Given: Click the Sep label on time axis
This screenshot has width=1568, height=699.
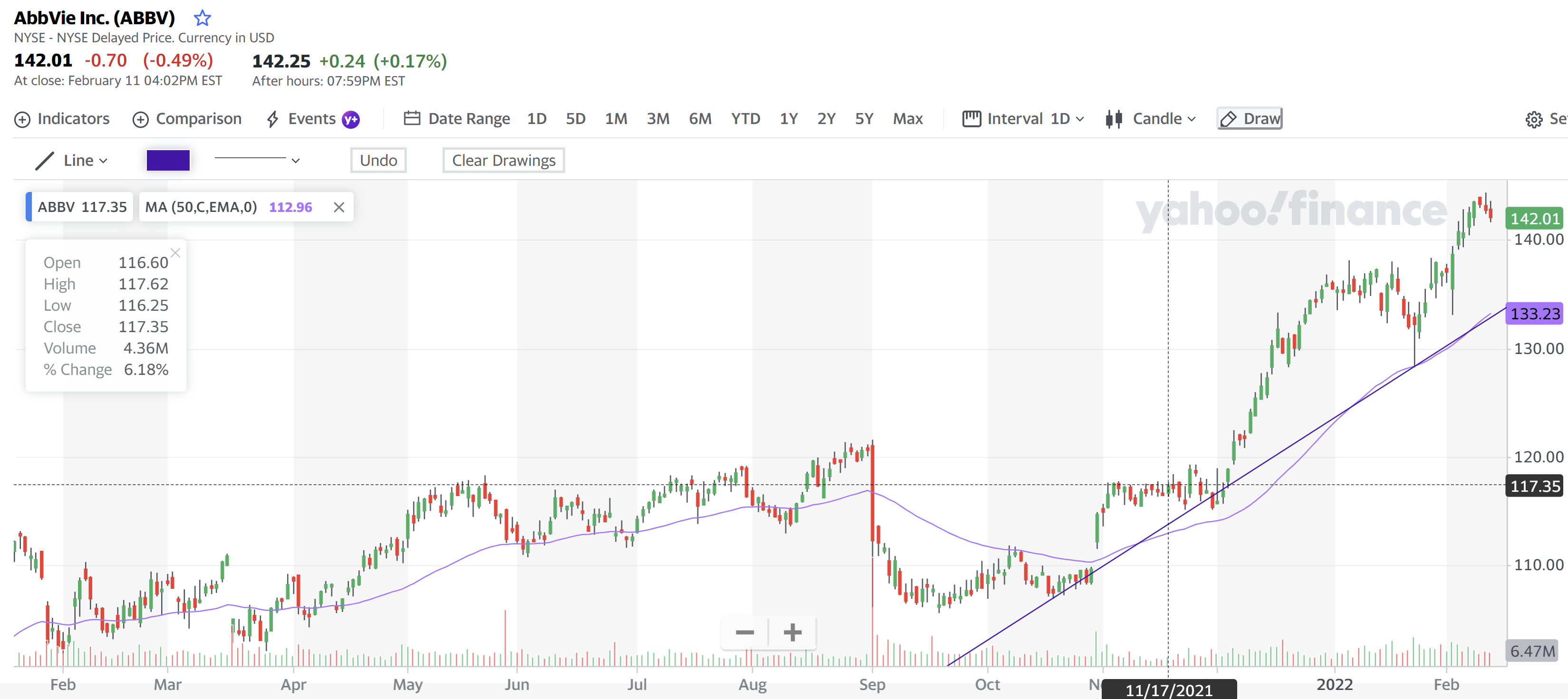Looking at the screenshot, I should [872, 684].
